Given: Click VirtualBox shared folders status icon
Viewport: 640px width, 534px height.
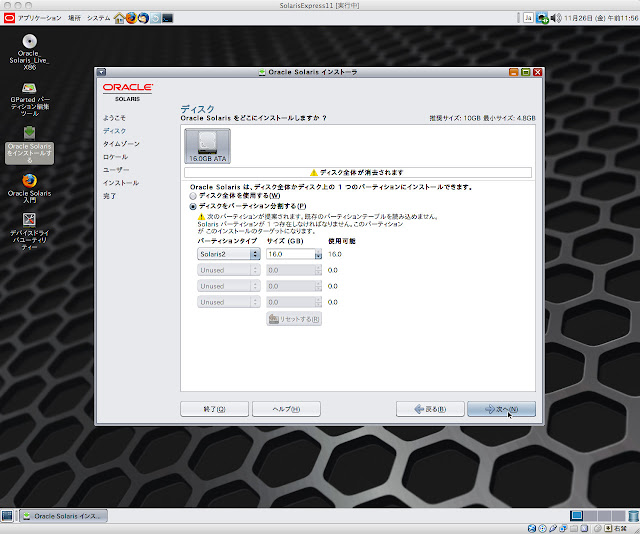Looking at the screenshot, I should click(x=574, y=529).
